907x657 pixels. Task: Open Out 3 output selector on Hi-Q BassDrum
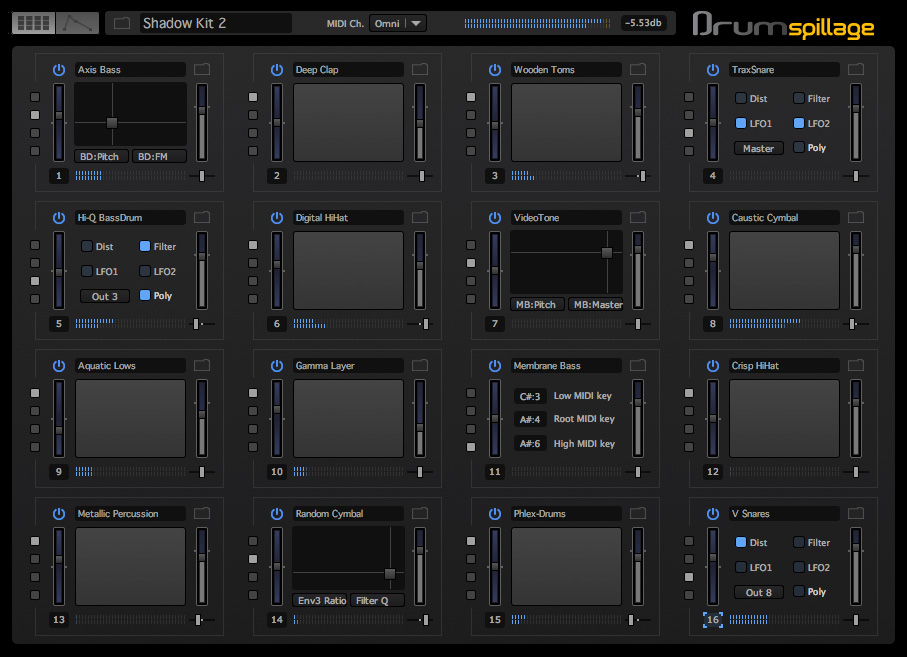pyautogui.click(x=105, y=297)
